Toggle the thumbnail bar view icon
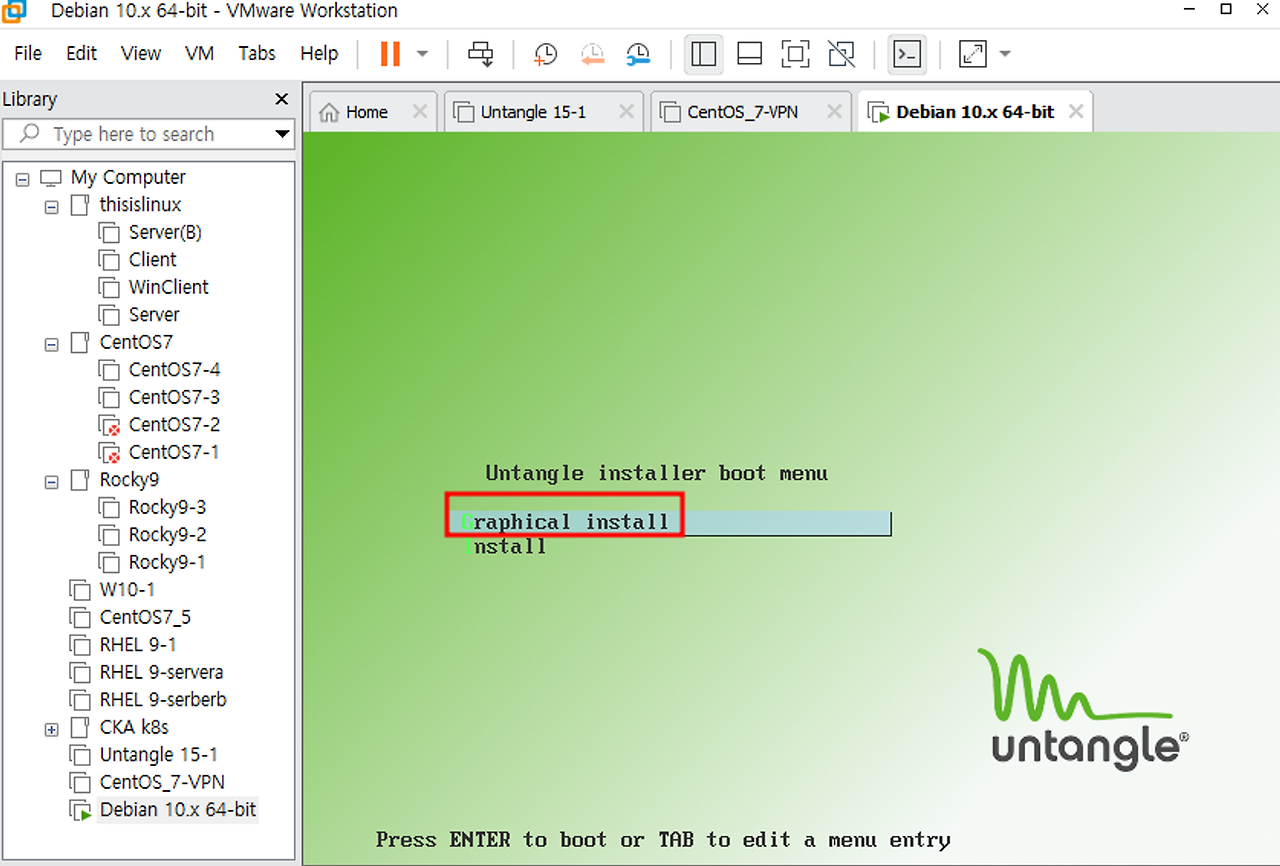Screen dimensions: 1280x866 coord(750,54)
